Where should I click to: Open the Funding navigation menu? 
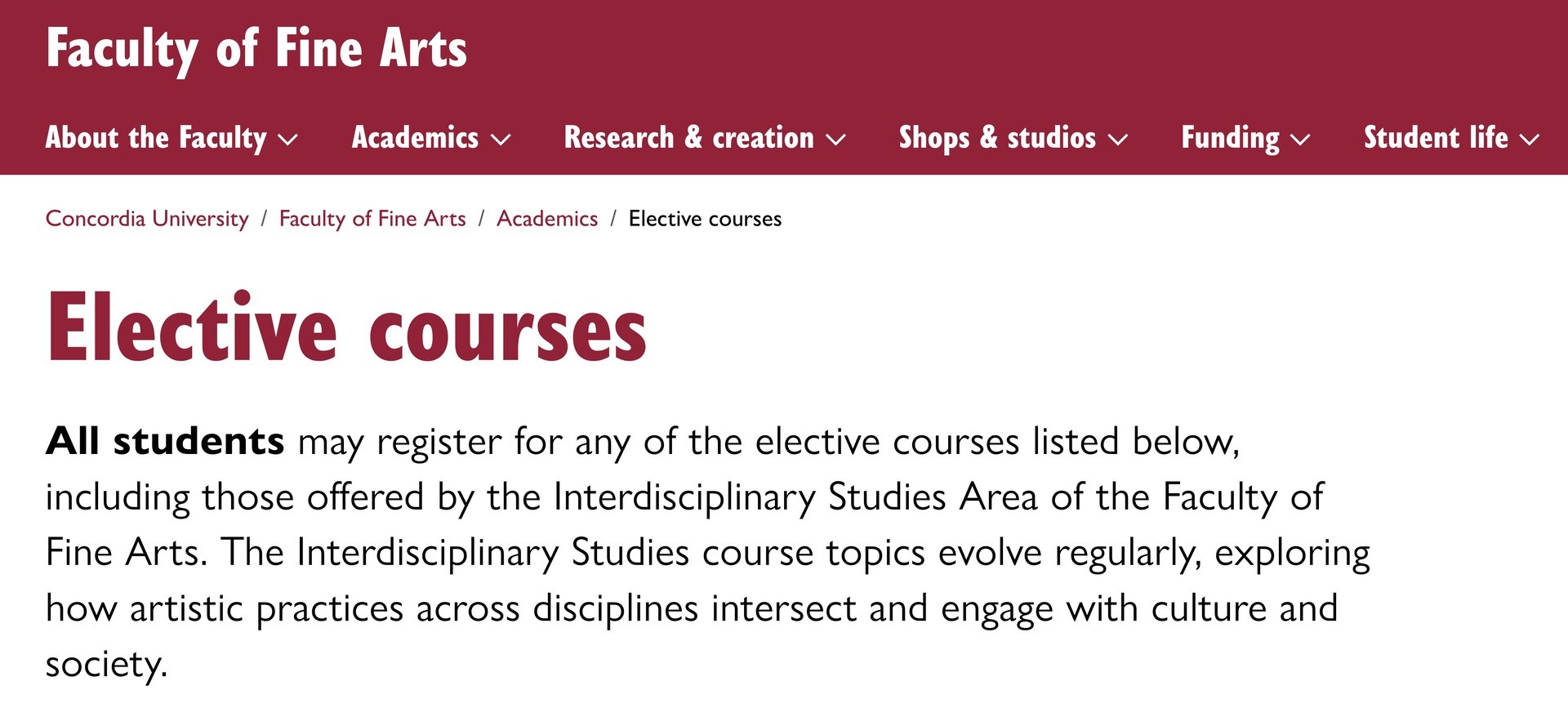click(x=1230, y=139)
